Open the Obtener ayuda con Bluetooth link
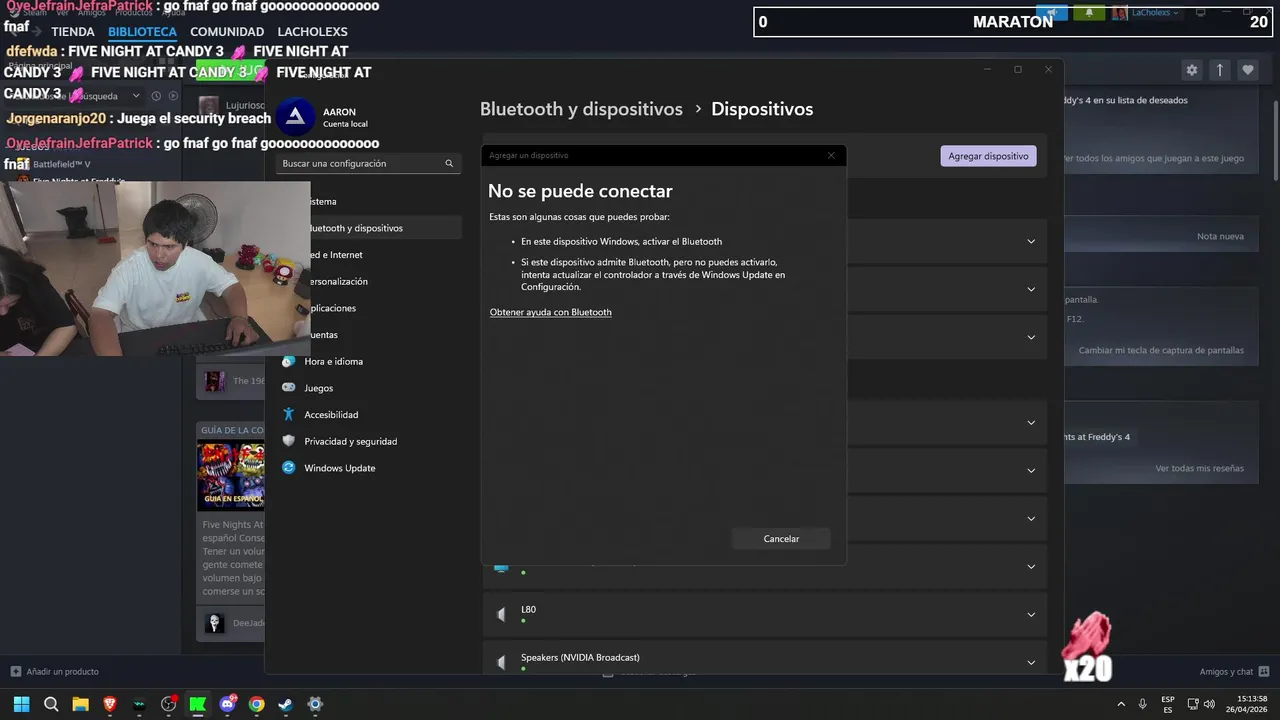 [x=550, y=312]
